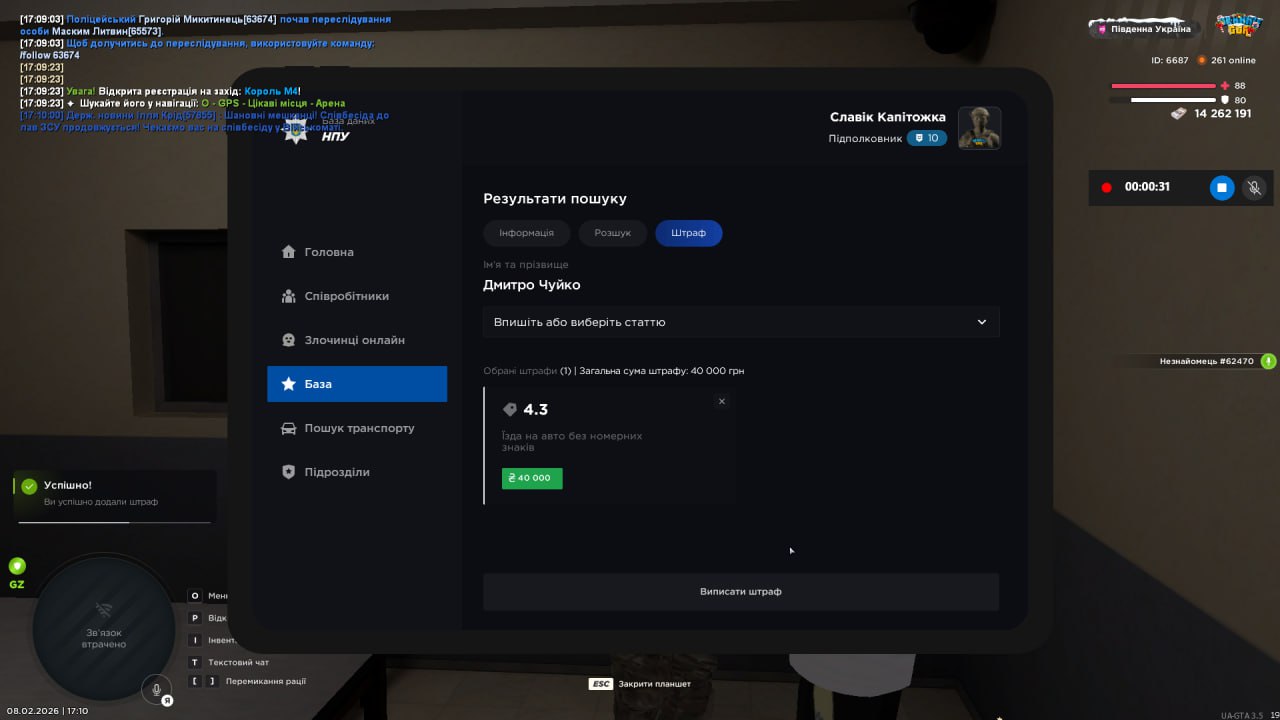
Task: Click the star icon beside База
Action: [x=289, y=384]
